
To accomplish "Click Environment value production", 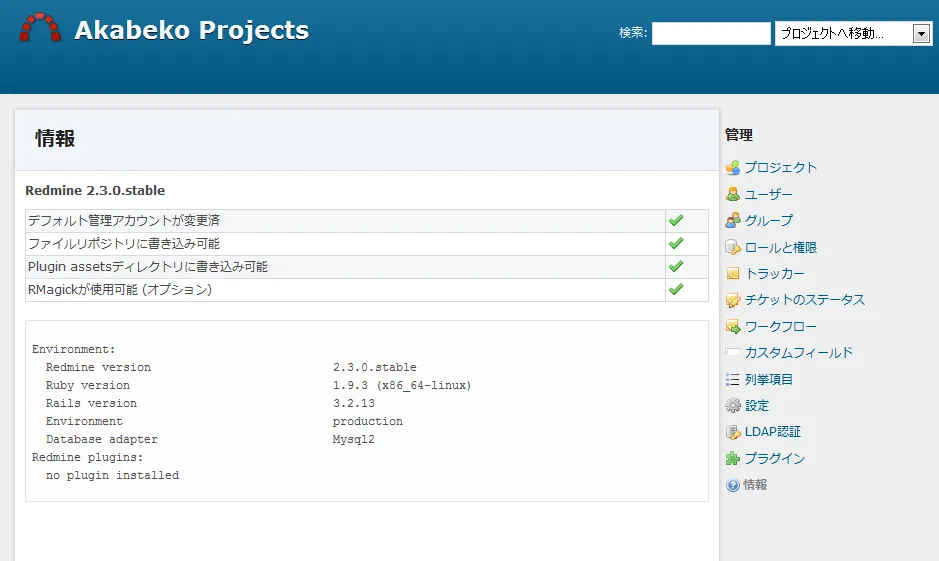I will click(368, 421).
